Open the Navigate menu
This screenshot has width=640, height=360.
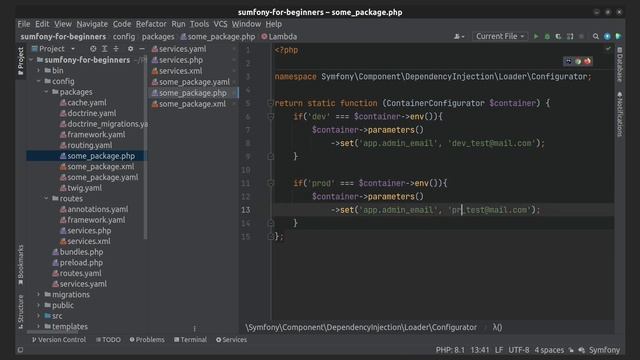92,24
